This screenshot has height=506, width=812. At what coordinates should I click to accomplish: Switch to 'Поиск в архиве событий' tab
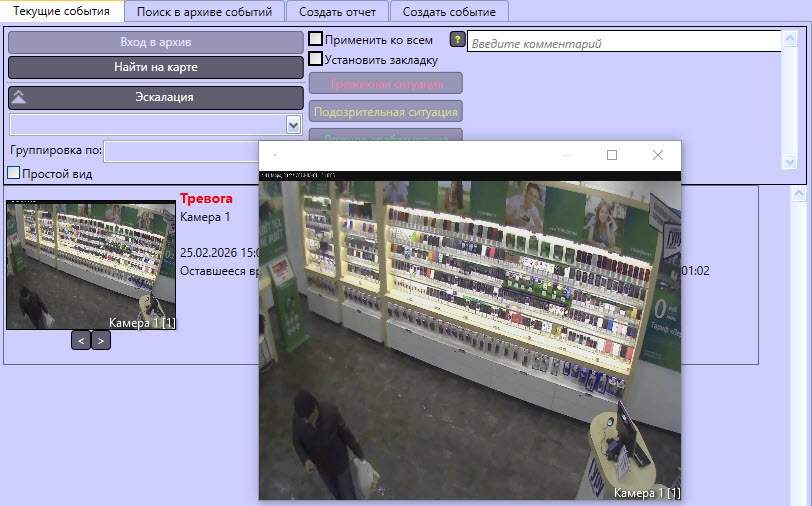205,11
